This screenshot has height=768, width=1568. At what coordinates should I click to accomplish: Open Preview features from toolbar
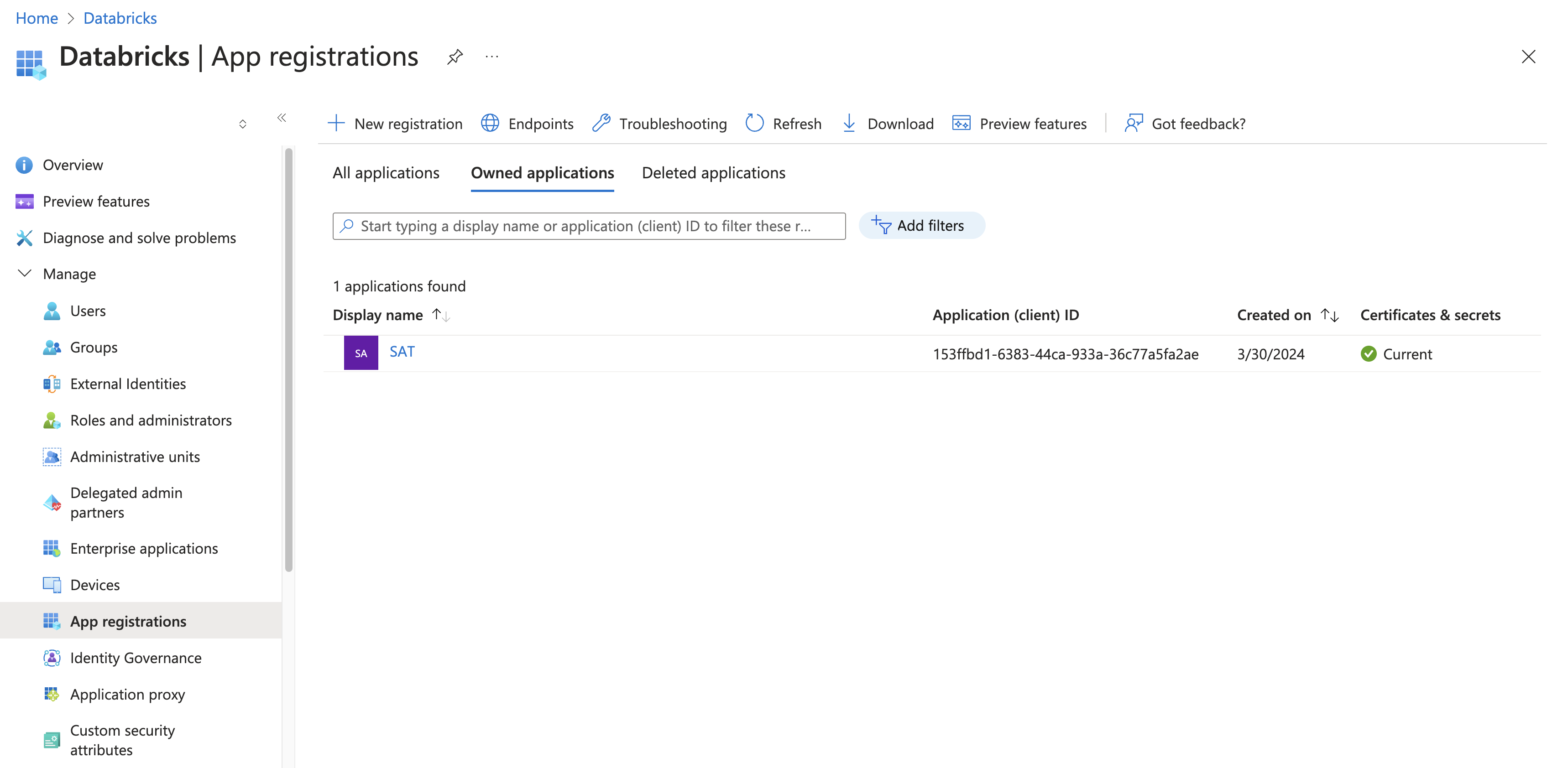[x=1019, y=124]
